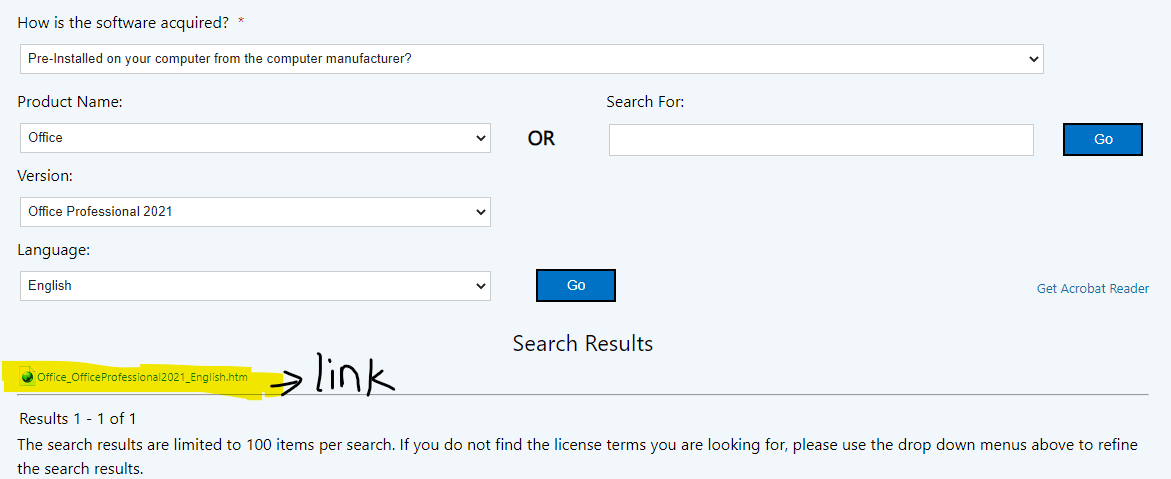Viewport: 1171px width, 479px height.
Task: Open the Office_OfficeProfessional2021_English.htm link
Action: (x=142, y=377)
